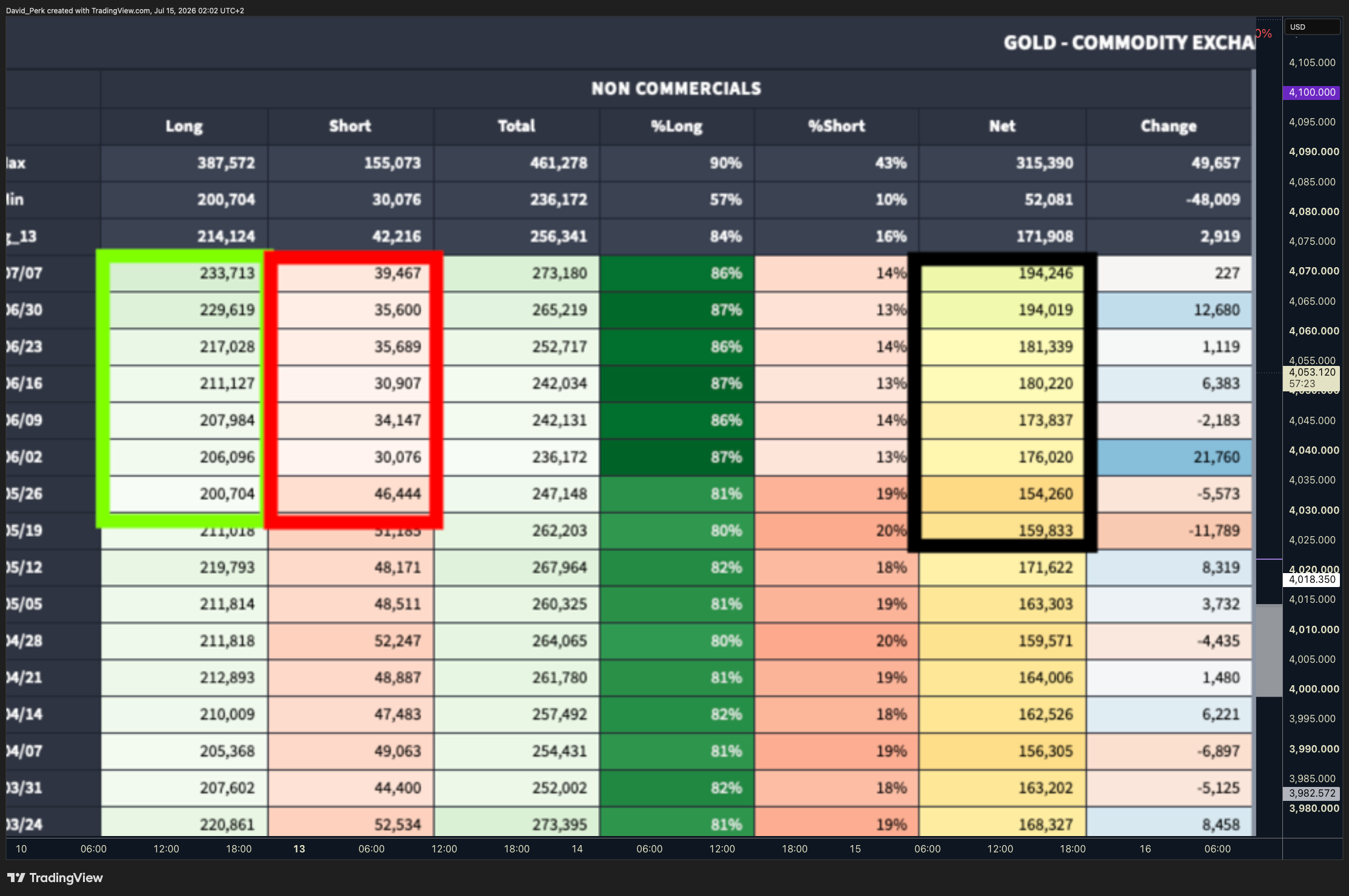Select the 07/07 Short value 39,467
1349x896 pixels.
click(398, 273)
